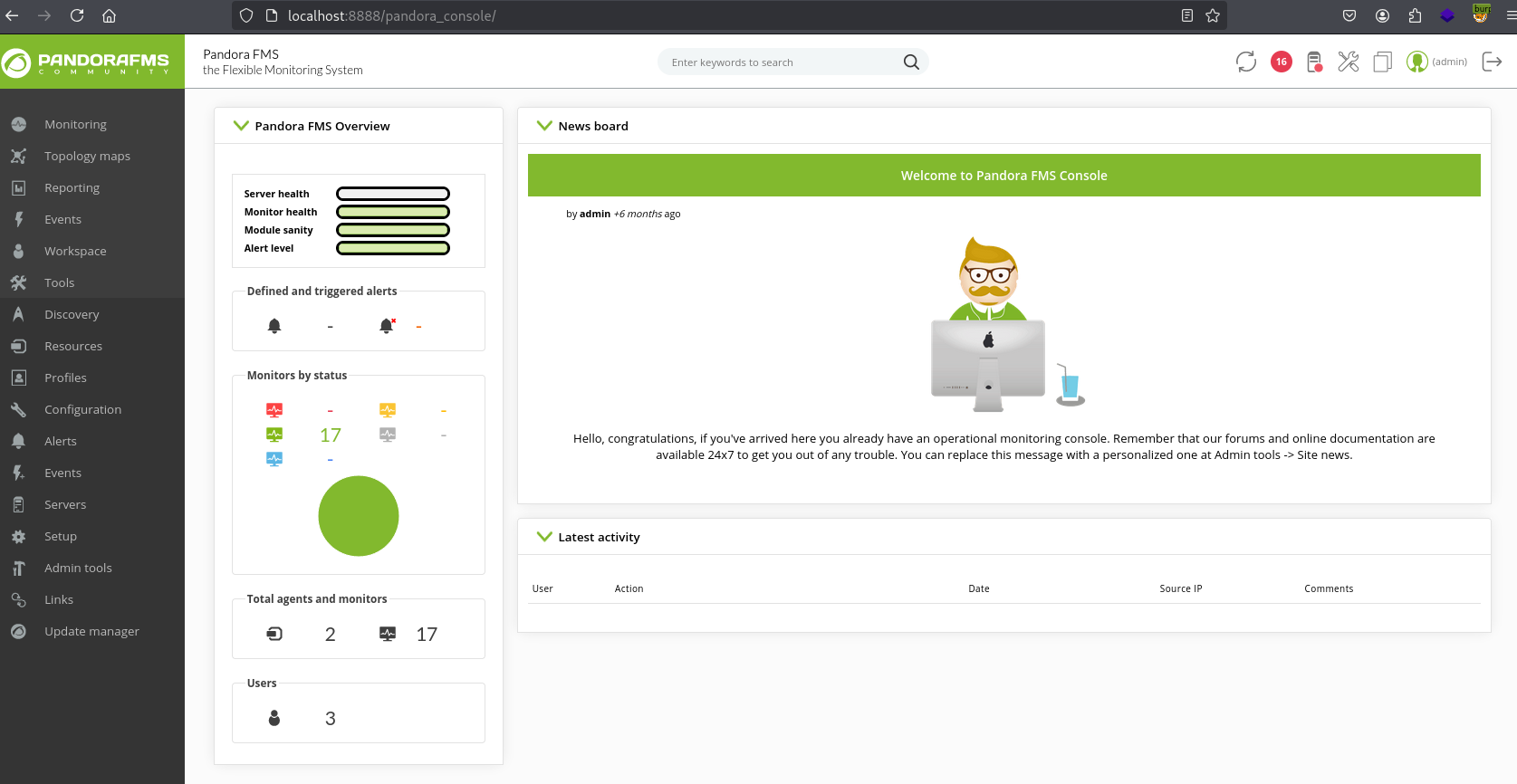
Task: Click the total agents count 2
Action: [331, 635]
